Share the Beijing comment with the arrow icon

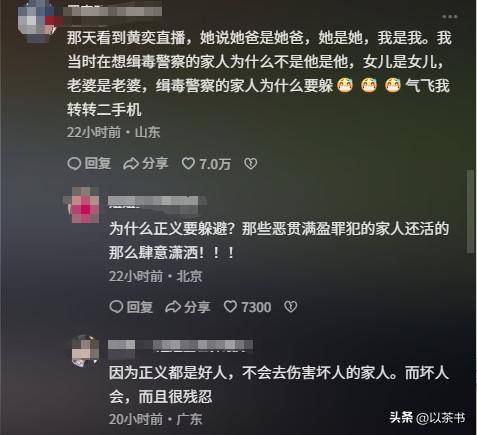click(173, 307)
